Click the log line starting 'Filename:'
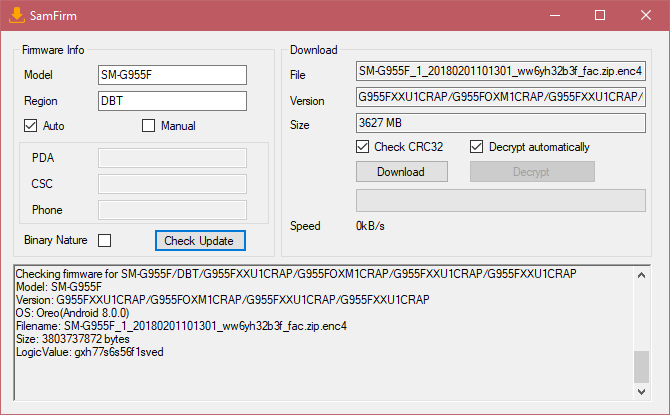The height and width of the screenshot is (415, 670). (181, 326)
